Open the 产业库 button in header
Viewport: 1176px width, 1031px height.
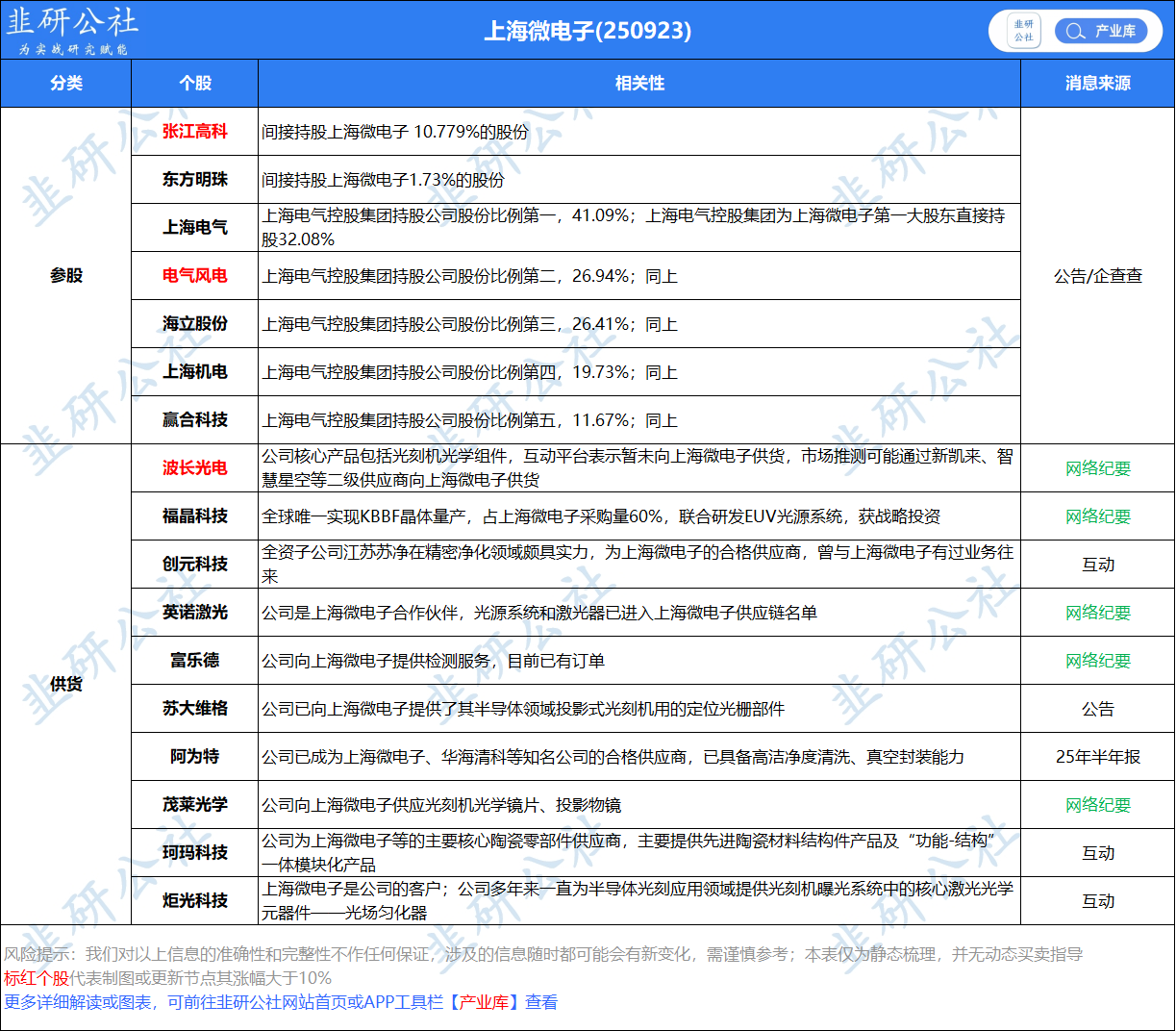[x=1113, y=31]
